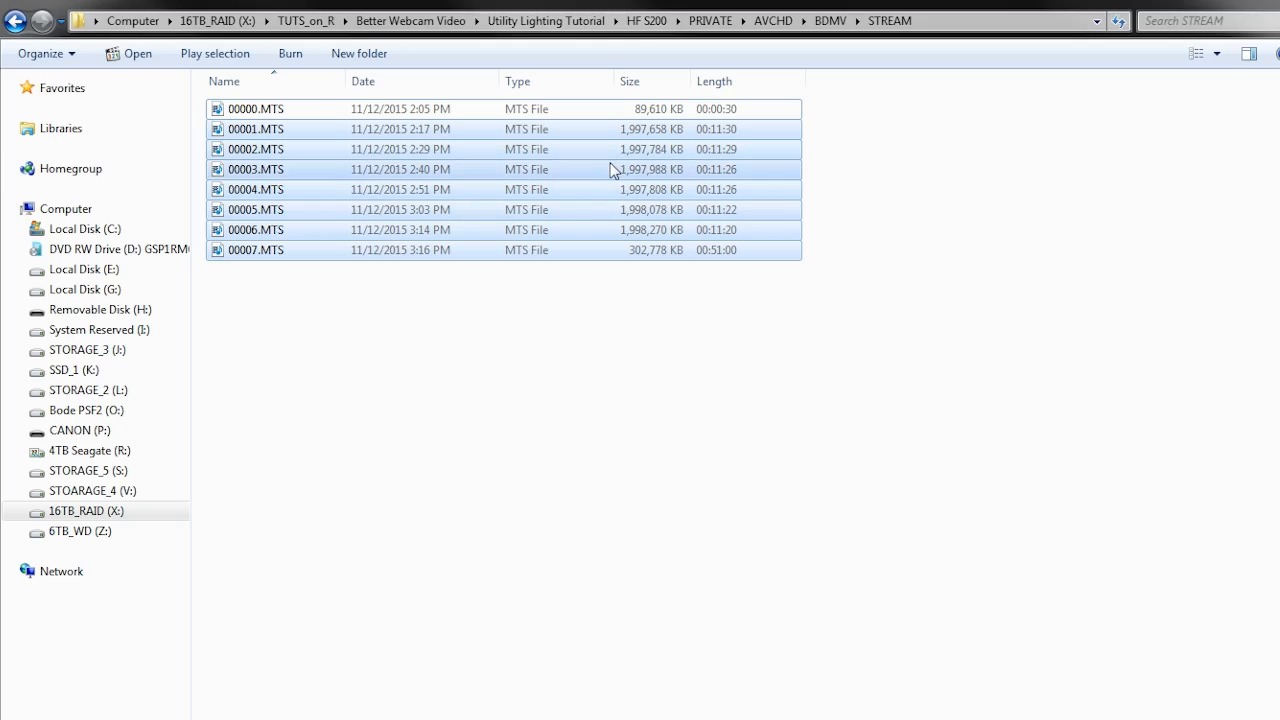Open Removable Disk (H:)
1280x720 pixels.
[x=100, y=309]
